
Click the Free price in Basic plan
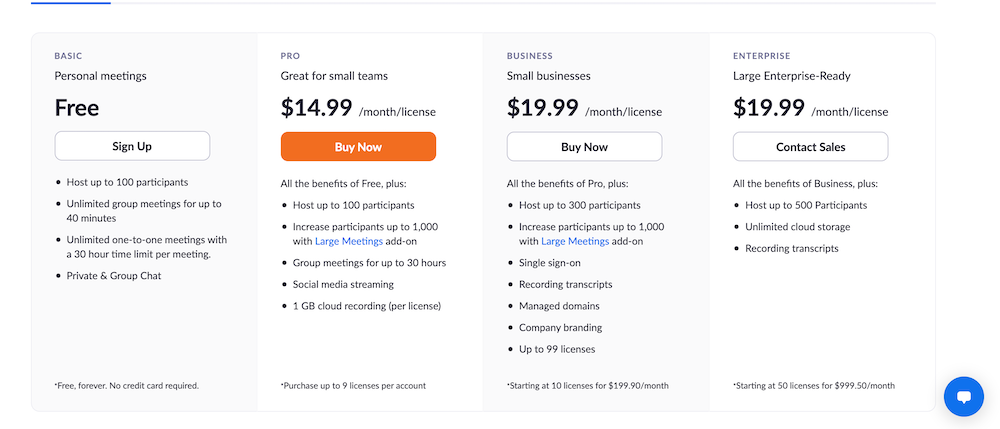click(x=77, y=107)
